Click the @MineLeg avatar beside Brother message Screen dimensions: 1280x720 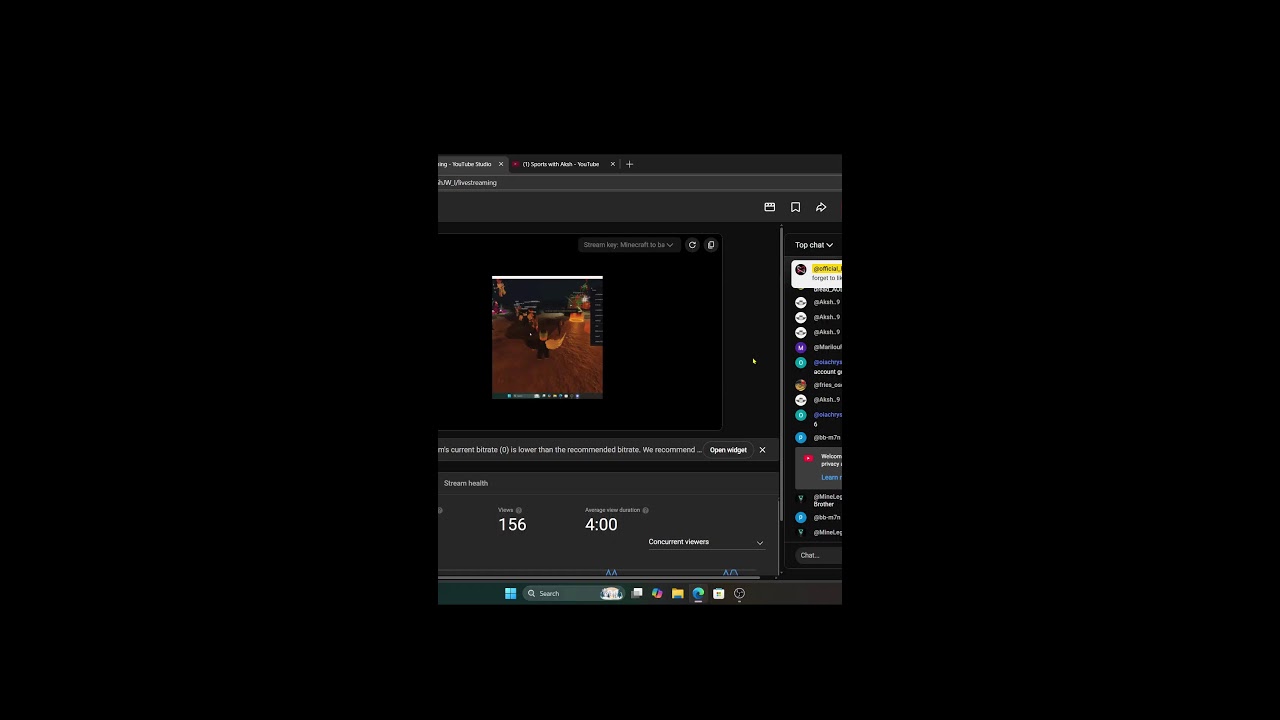(801, 498)
